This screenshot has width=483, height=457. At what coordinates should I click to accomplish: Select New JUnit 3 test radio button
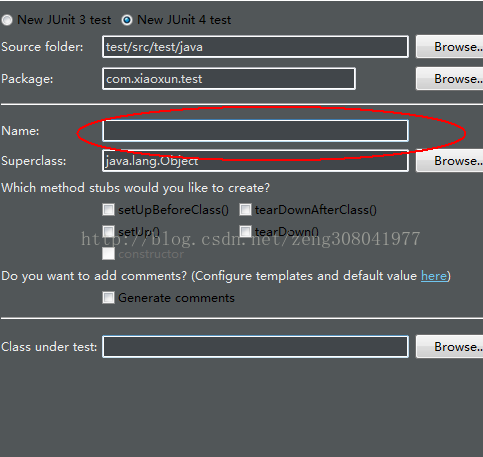7,20
